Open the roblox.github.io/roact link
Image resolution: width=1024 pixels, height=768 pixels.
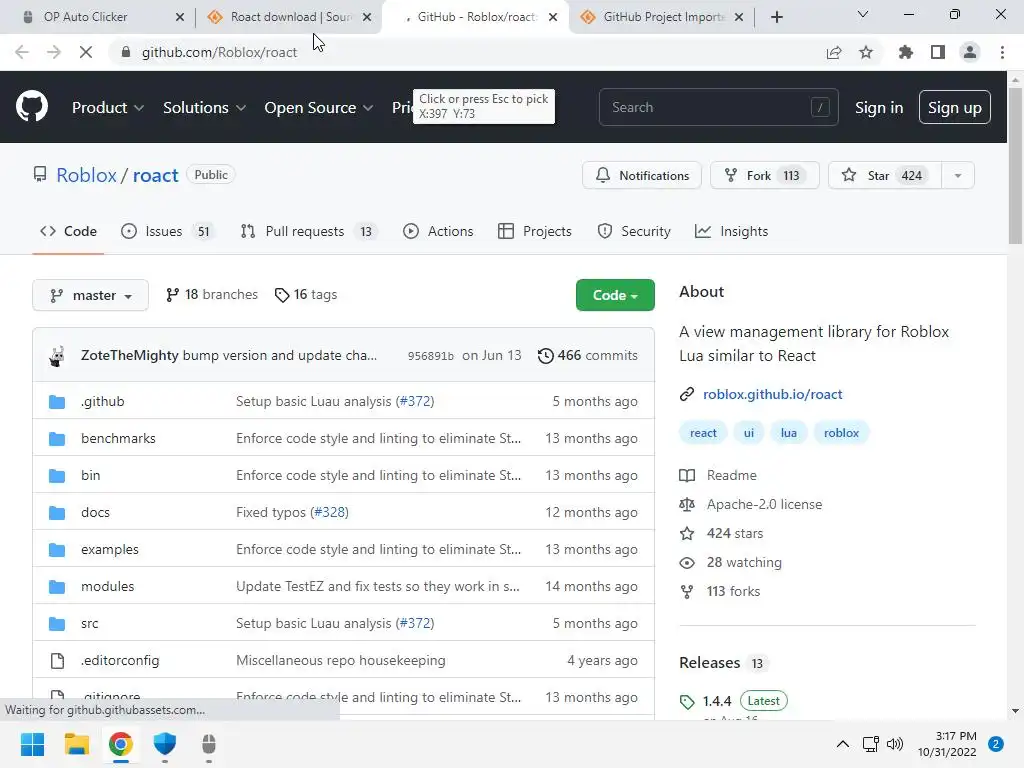(x=773, y=394)
